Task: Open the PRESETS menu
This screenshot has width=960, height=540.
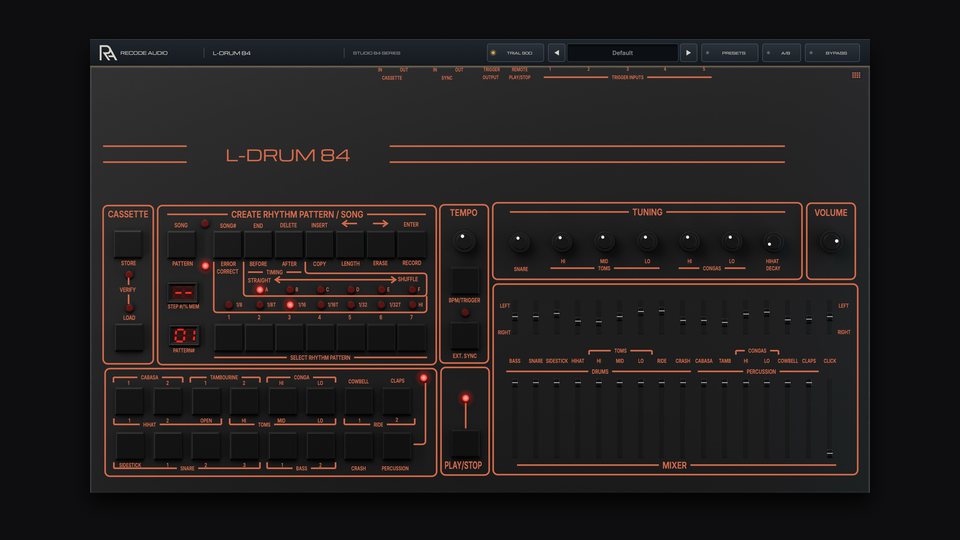Action: click(x=729, y=53)
